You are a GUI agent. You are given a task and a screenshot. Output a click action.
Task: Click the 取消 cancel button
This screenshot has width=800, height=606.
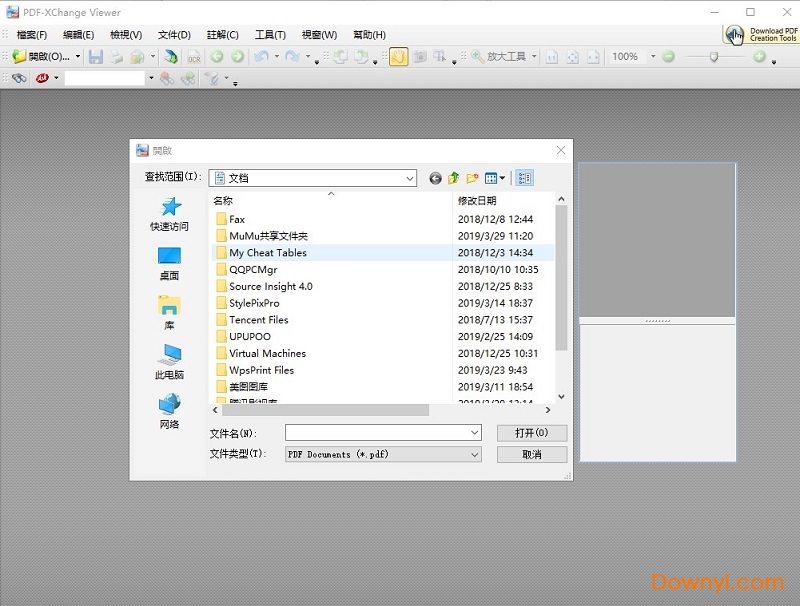click(532, 454)
